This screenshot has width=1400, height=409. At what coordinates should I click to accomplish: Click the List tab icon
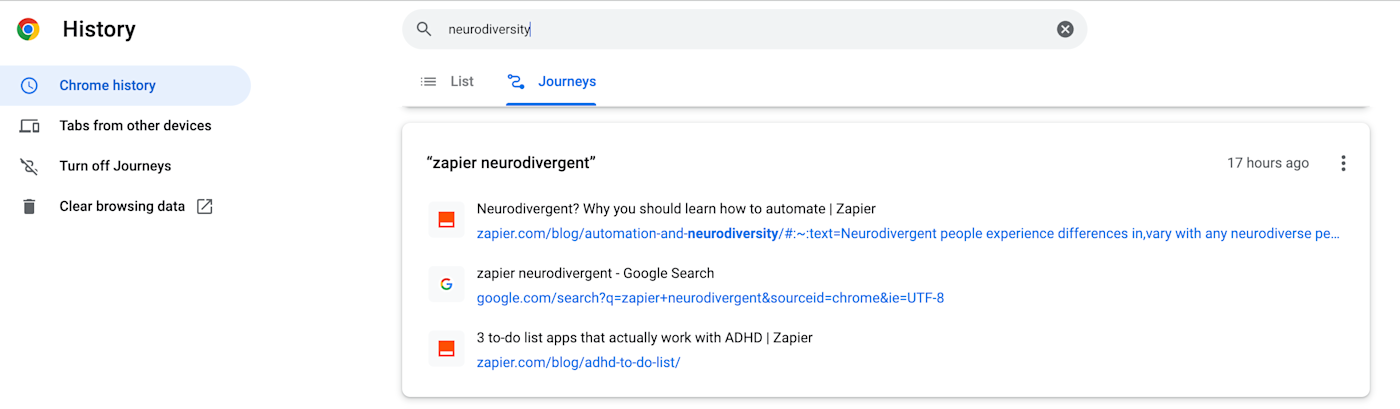[x=429, y=81]
